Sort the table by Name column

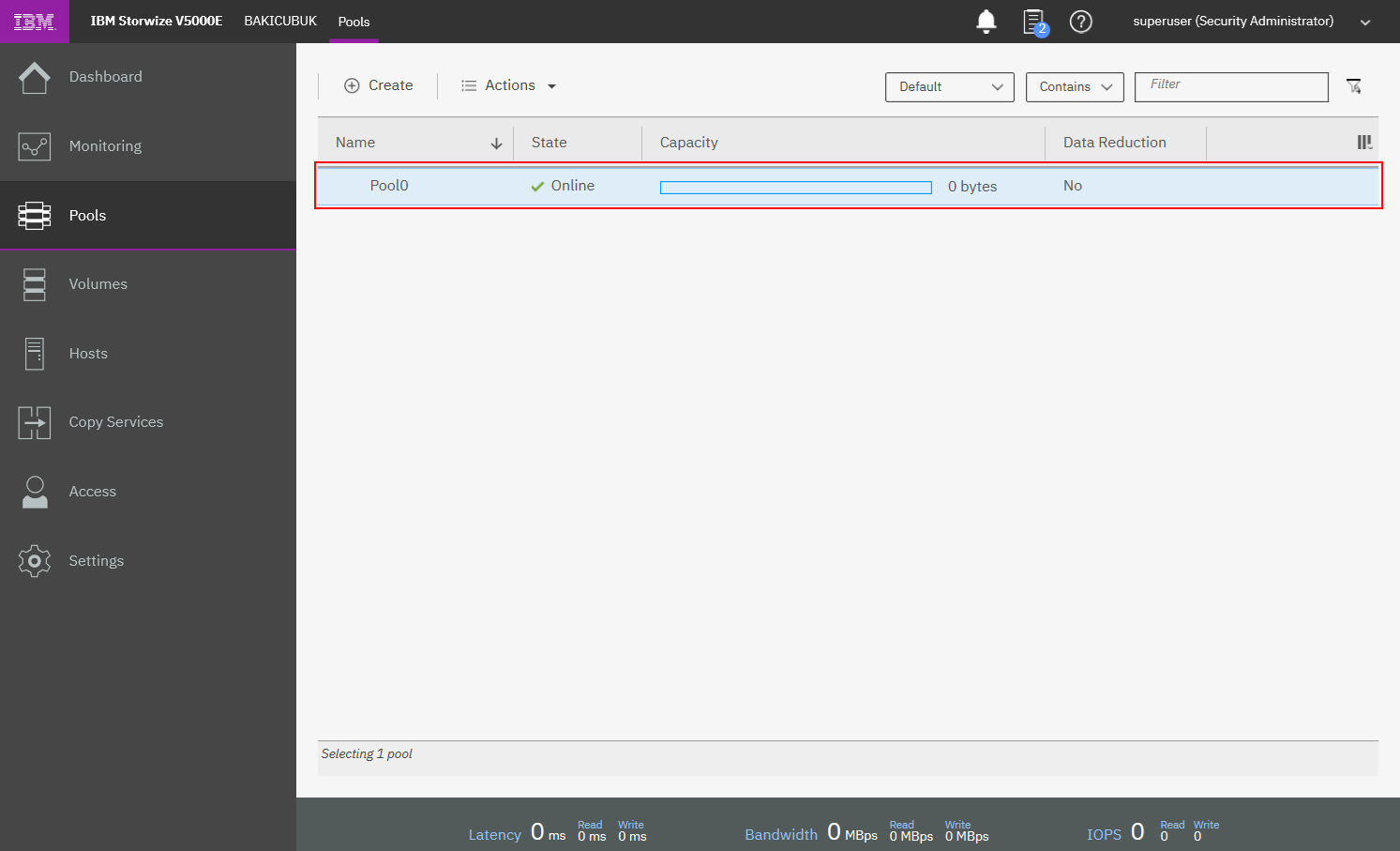(x=355, y=143)
